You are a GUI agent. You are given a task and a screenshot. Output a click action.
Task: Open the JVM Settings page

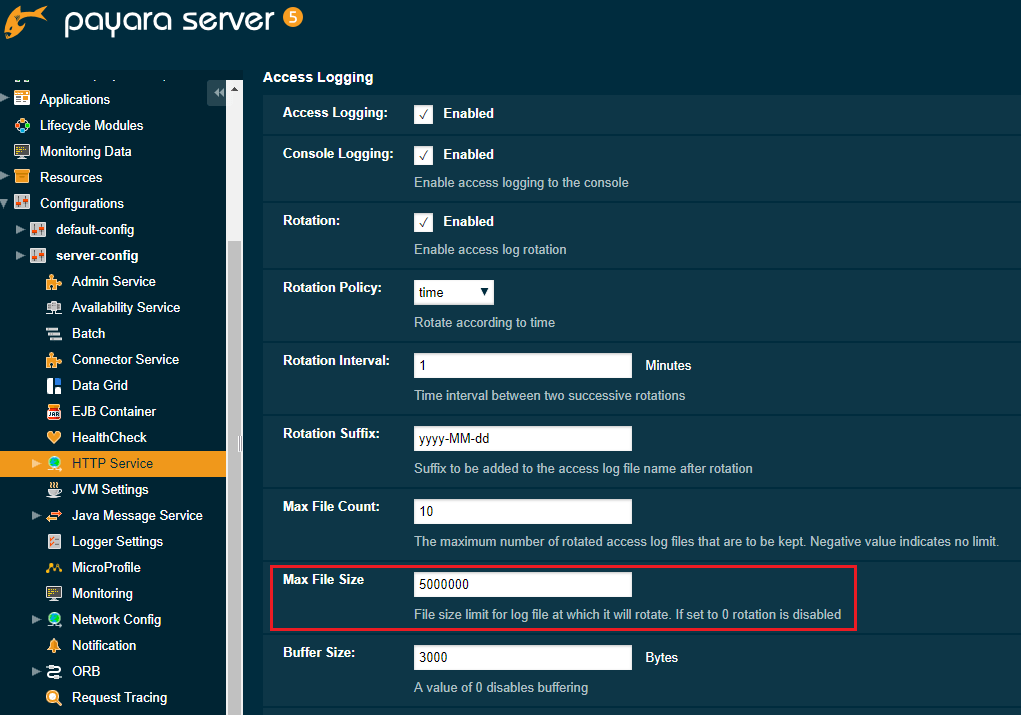(x=110, y=489)
